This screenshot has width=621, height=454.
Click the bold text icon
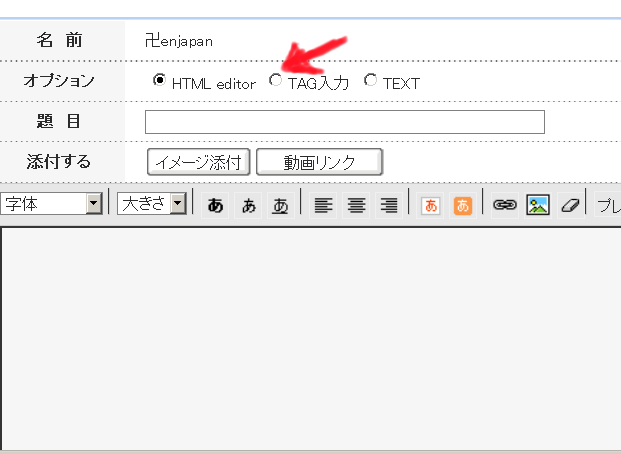[215, 205]
